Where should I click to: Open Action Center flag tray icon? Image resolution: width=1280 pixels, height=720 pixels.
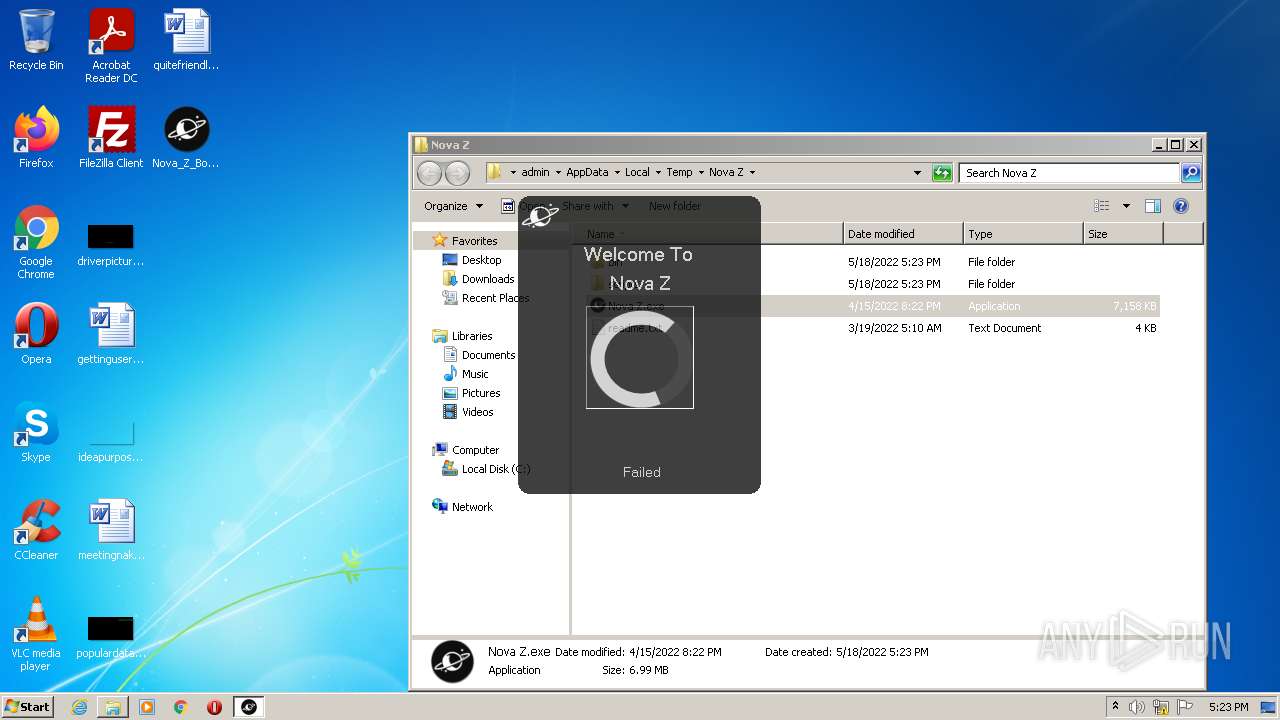coord(1183,707)
